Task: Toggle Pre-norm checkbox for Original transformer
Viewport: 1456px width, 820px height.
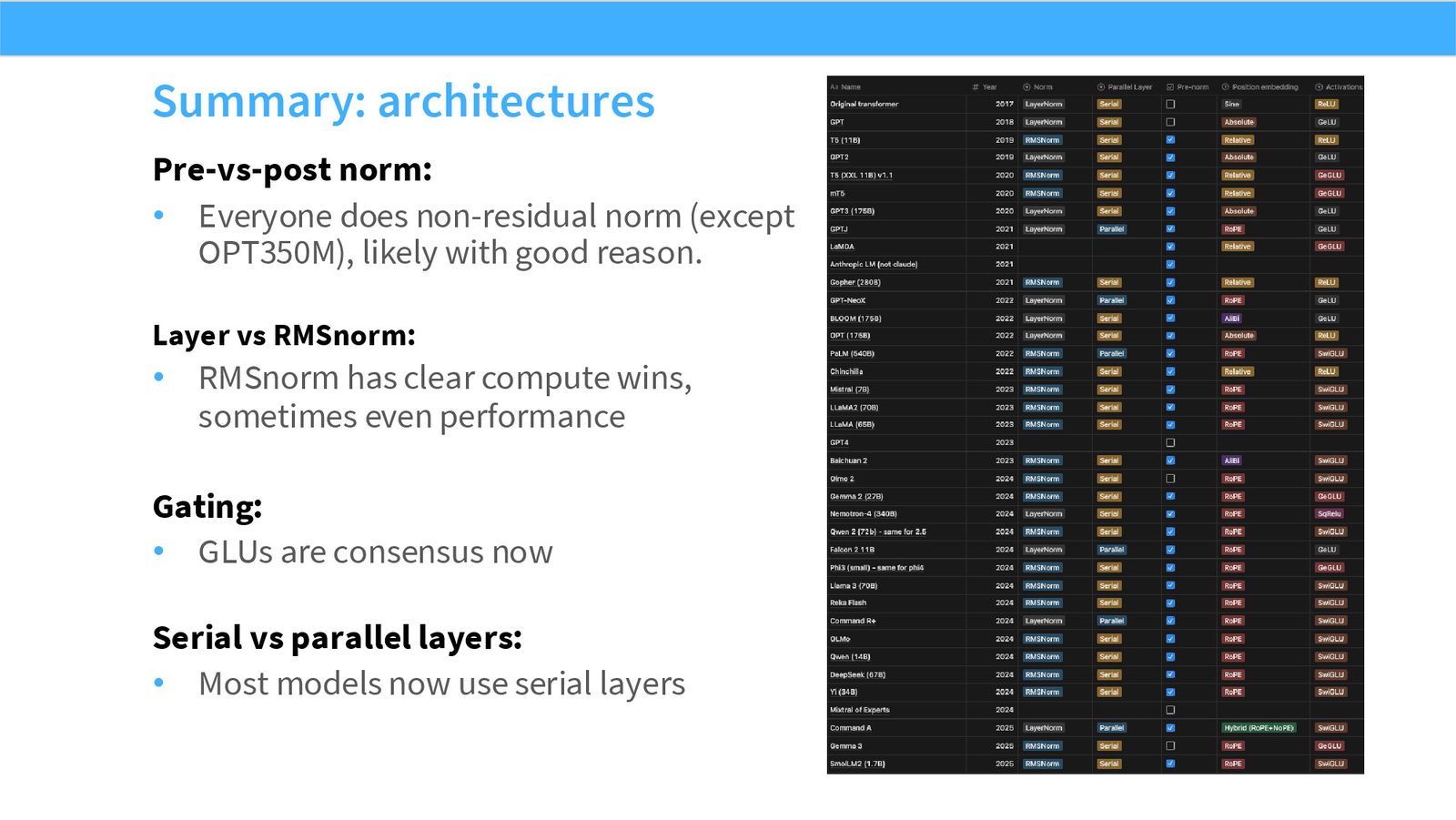Action: tap(1170, 105)
